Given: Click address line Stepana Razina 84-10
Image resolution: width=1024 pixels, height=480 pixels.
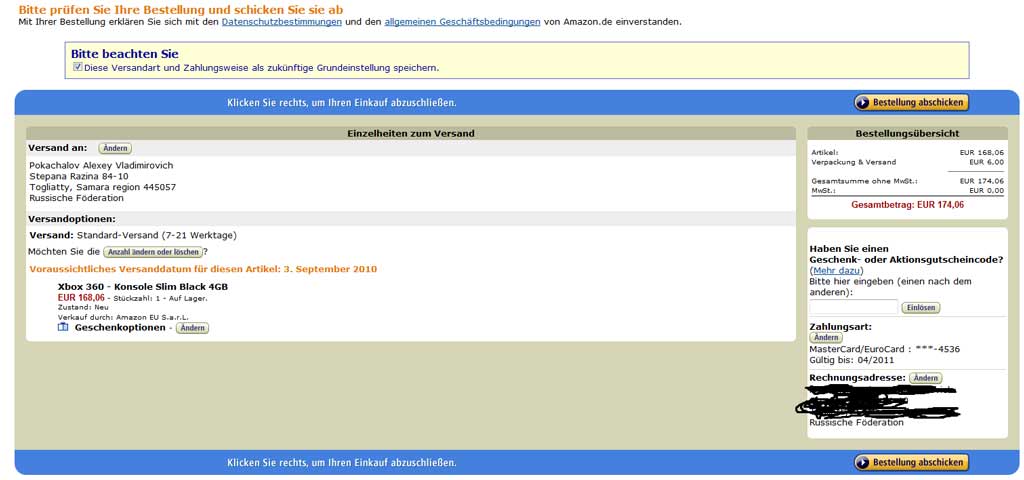Looking at the screenshot, I should tap(79, 176).
